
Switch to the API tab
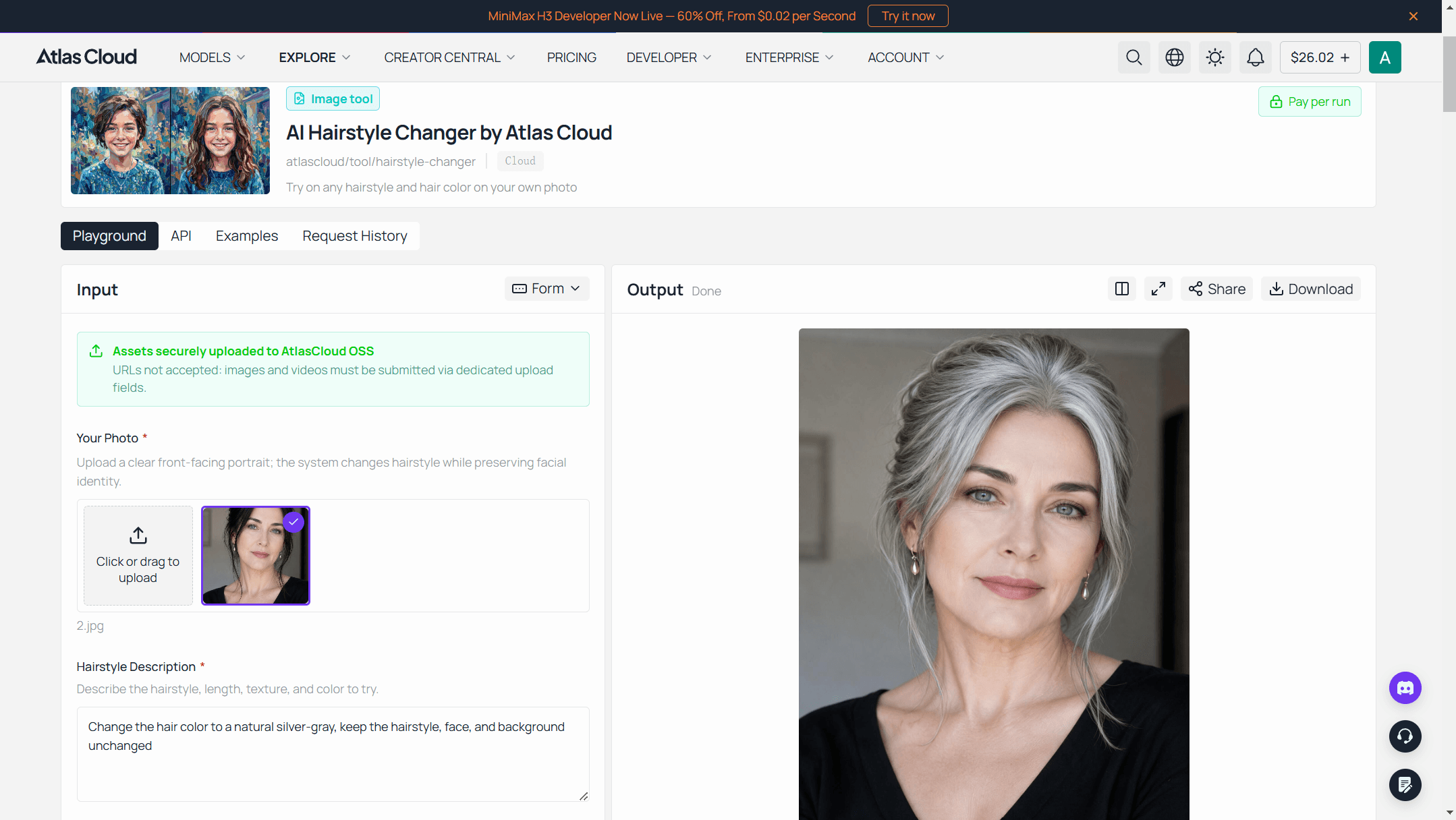point(181,236)
